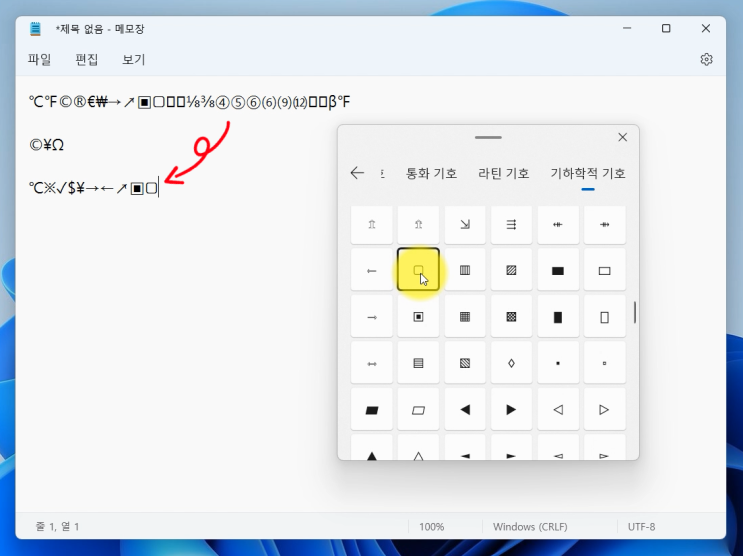Image resolution: width=743 pixels, height=556 pixels.
Task: Insert the white up-pointing triangle
Action: (418, 447)
